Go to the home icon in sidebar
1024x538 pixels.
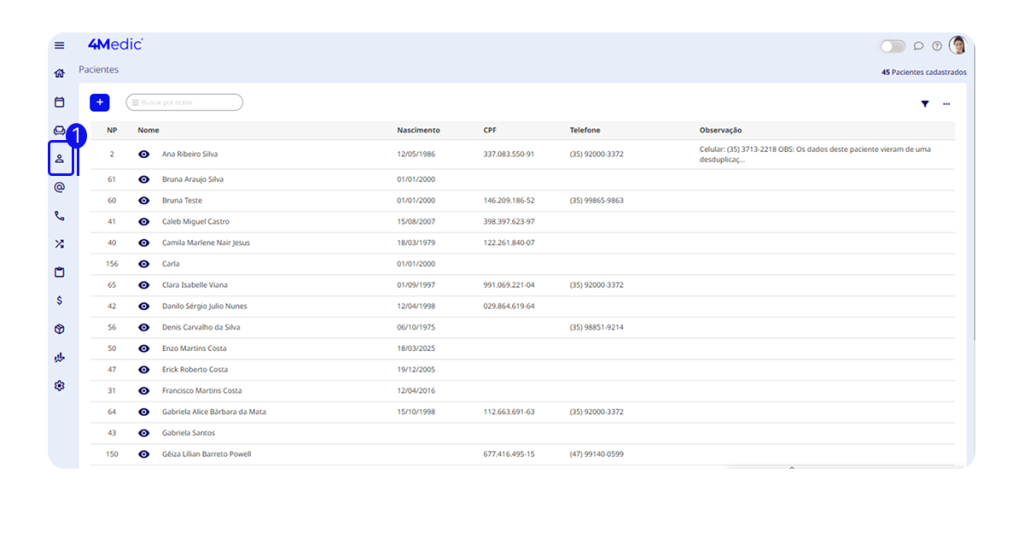pos(59,73)
